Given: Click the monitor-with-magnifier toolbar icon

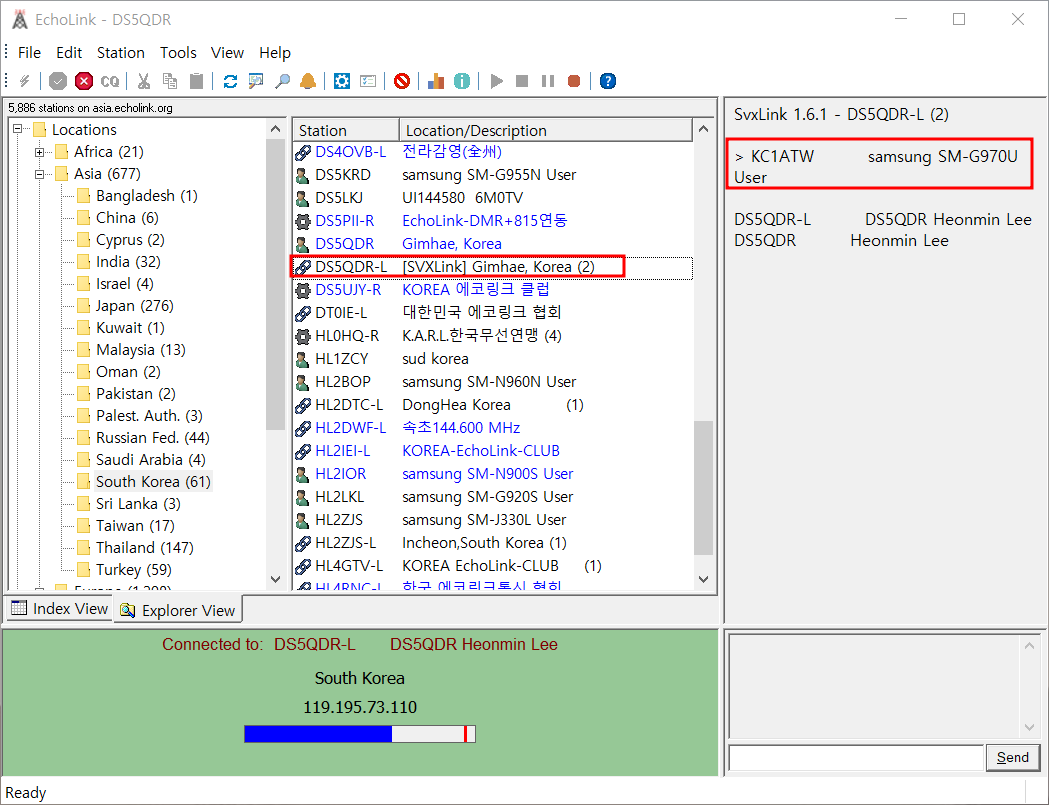Looking at the screenshot, I should point(256,81).
